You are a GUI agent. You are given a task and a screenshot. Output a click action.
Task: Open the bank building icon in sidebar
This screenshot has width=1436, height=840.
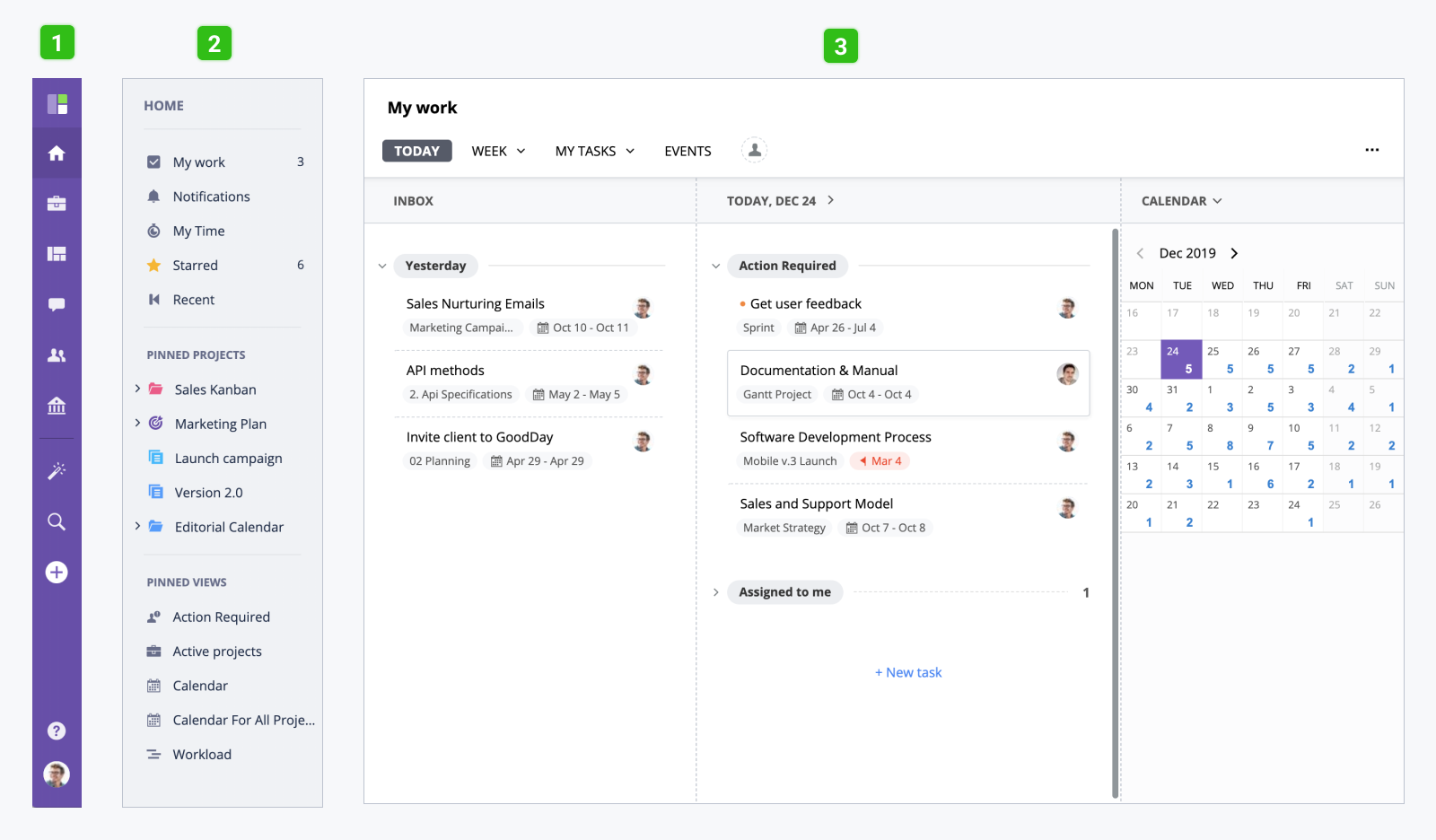pos(57,406)
